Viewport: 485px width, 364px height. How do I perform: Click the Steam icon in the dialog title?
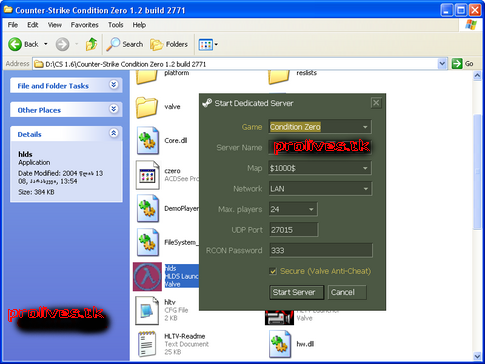click(x=207, y=103)
